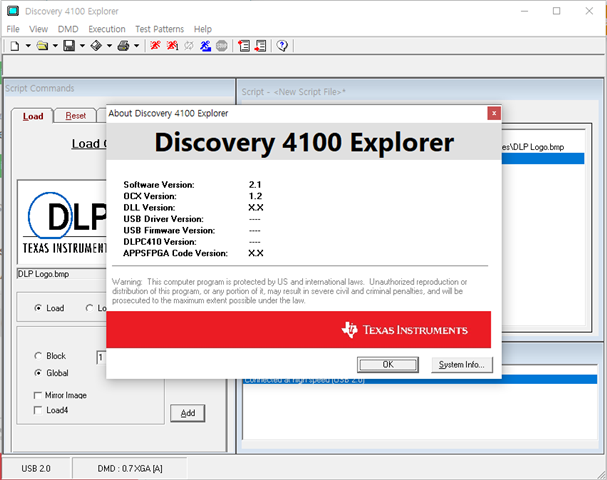This screenshot has height=480, width=607.
Task: Switch to the Reset tab
Action: tap(75, 116)
